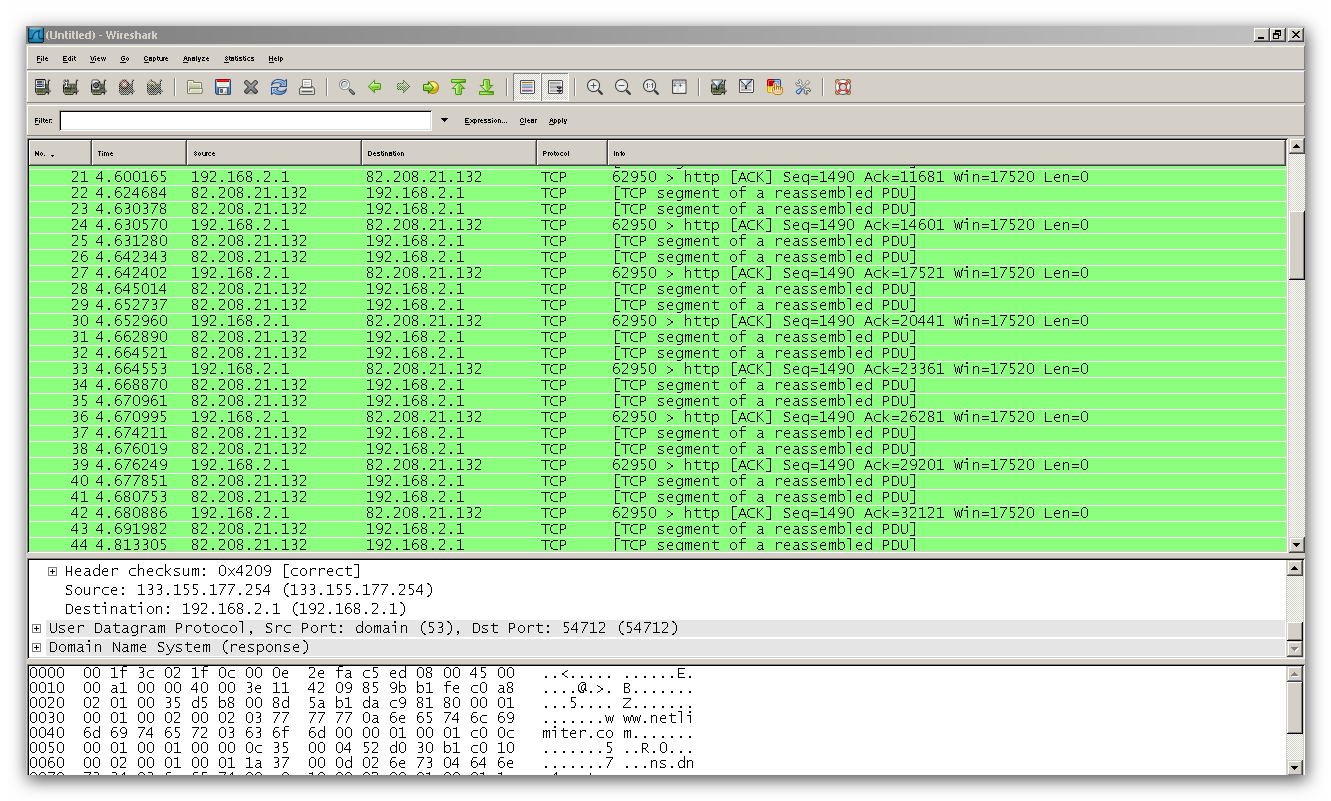
Task: Restart the running live capture
Action: pyautogui.click(x=154, y=87)
